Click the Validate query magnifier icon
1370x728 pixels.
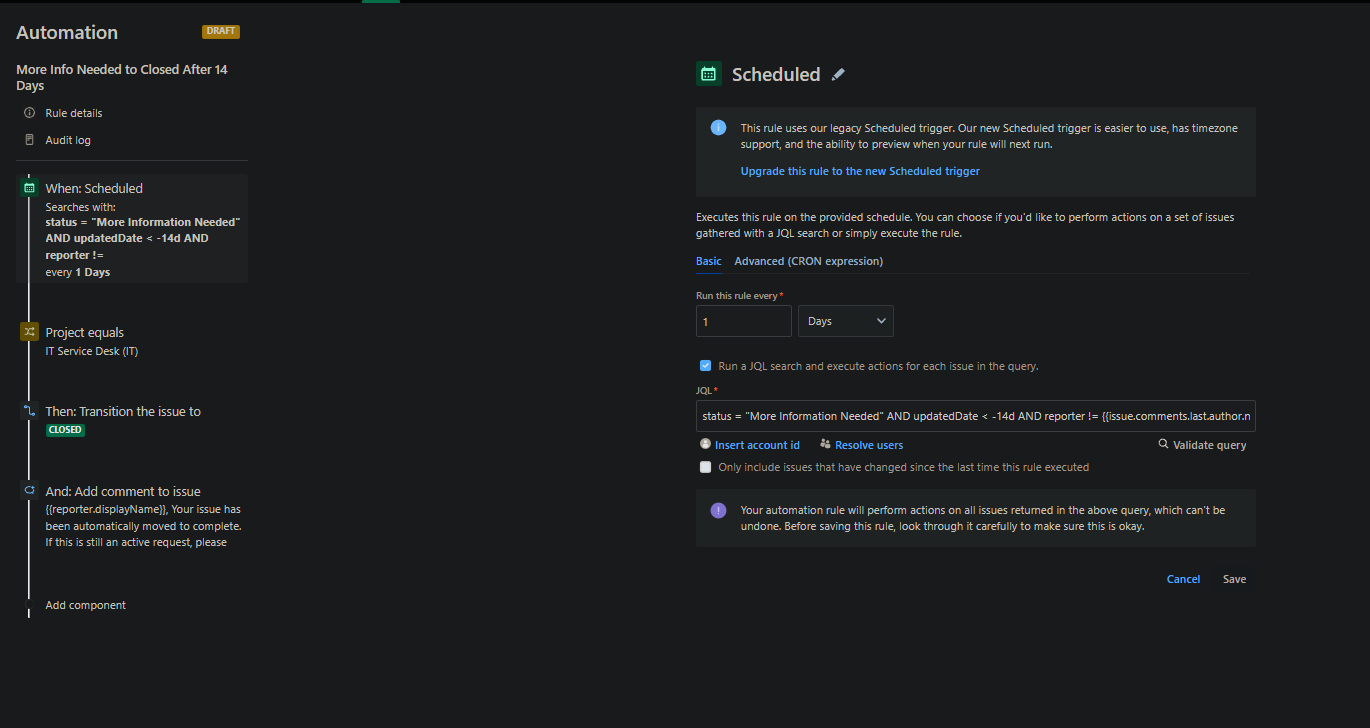pyautogui.click(x=1163, y=444)
